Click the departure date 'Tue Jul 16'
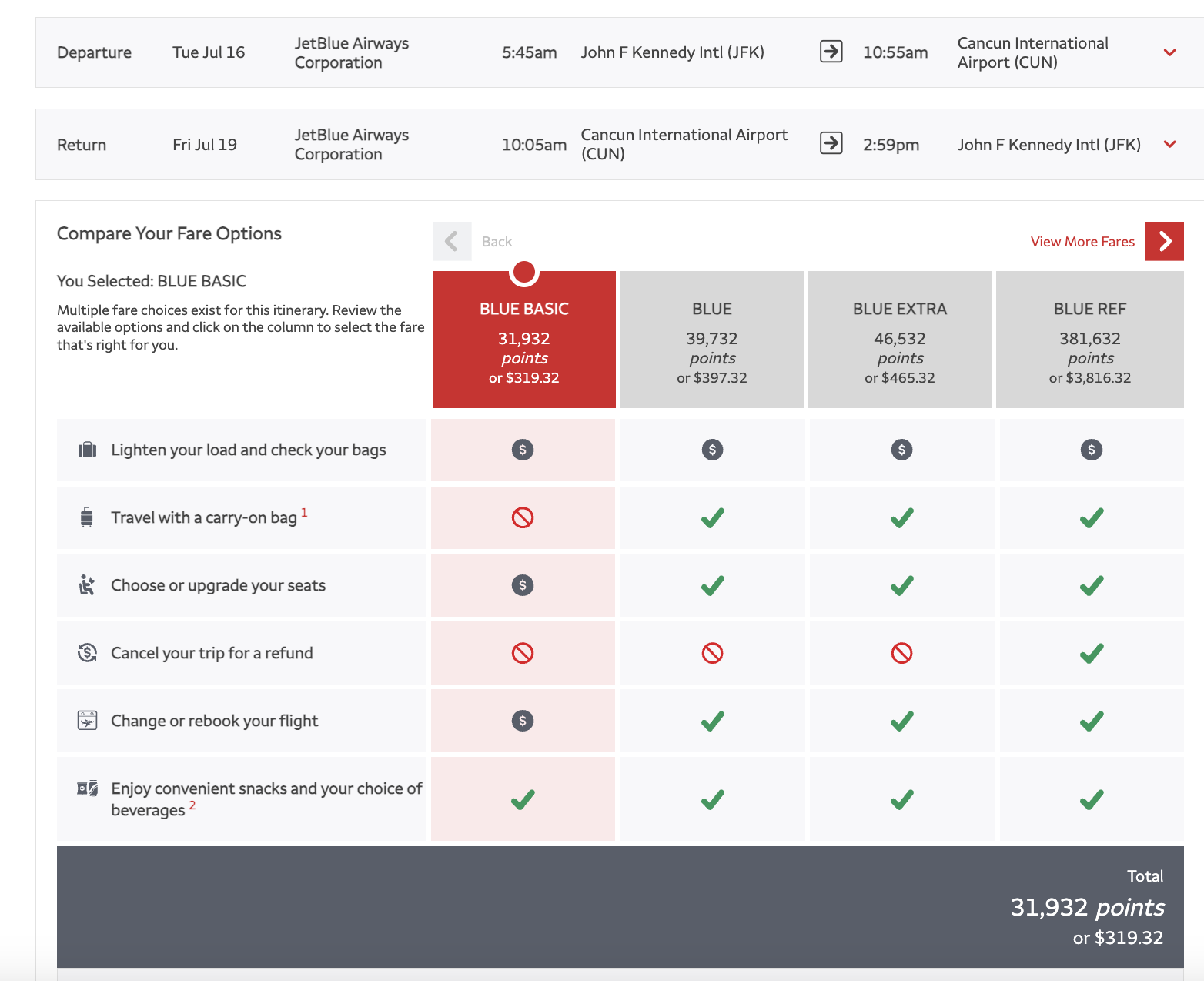 point(209,52)
